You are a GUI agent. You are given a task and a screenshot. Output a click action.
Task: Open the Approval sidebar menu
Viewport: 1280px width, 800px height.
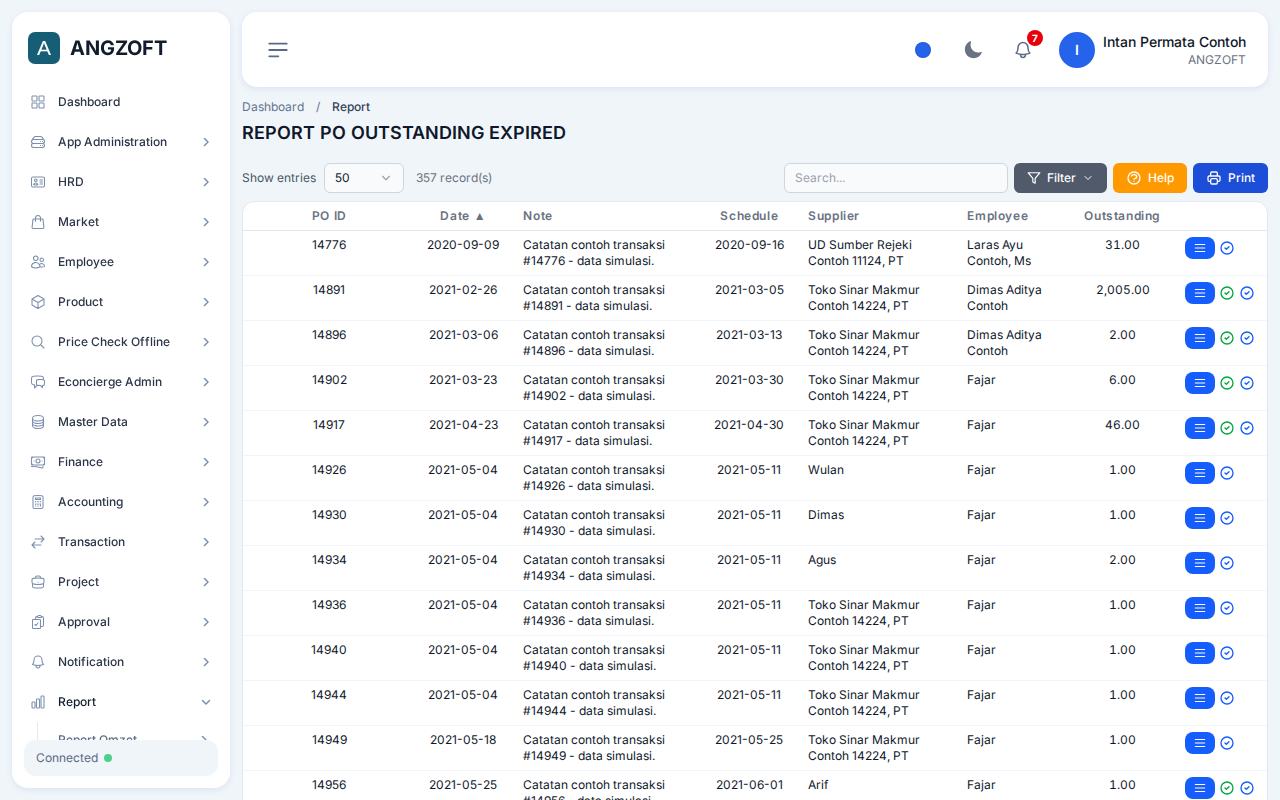pos(121,622)
